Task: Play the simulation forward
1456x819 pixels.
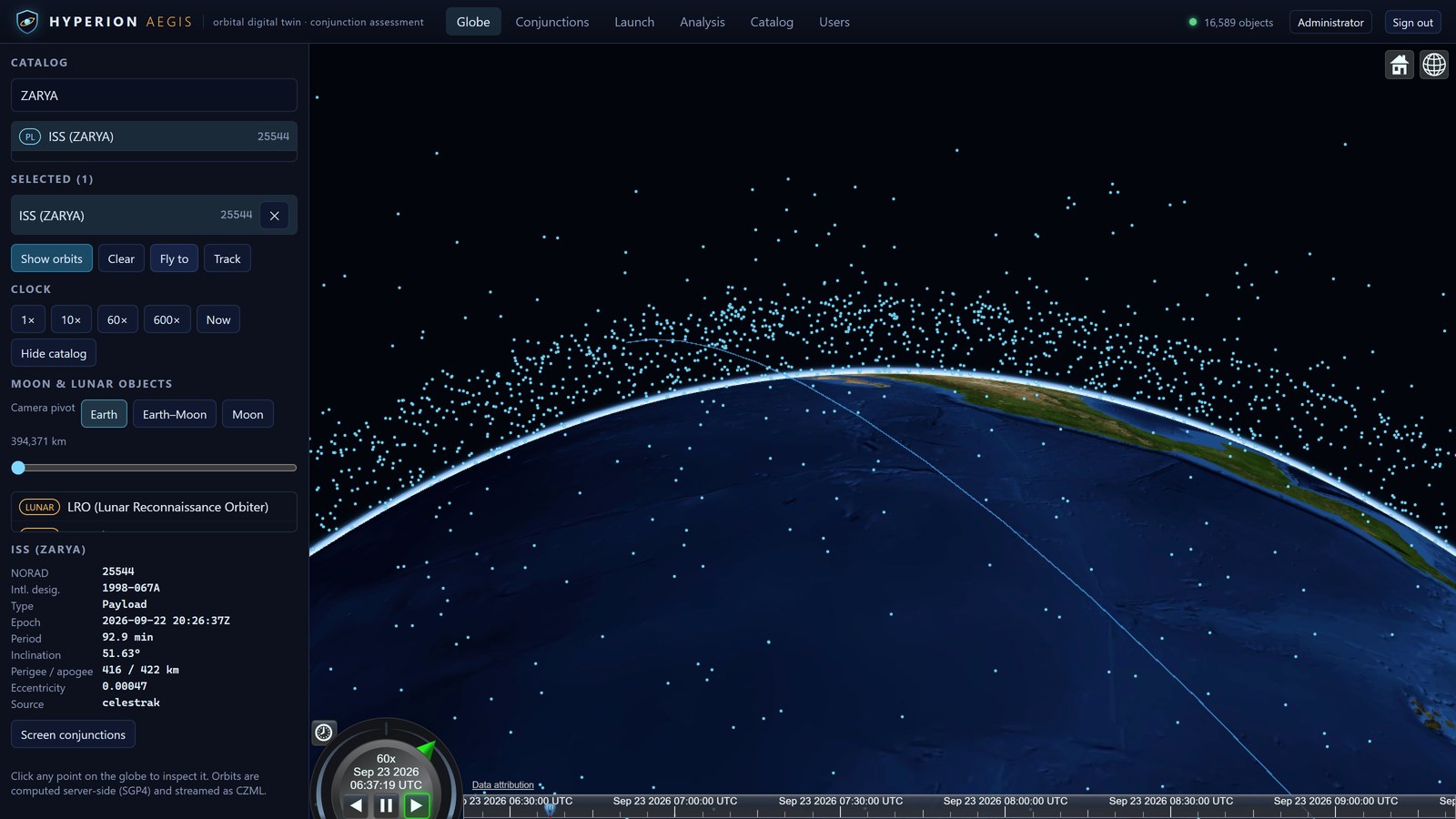Action: (416, 805)
